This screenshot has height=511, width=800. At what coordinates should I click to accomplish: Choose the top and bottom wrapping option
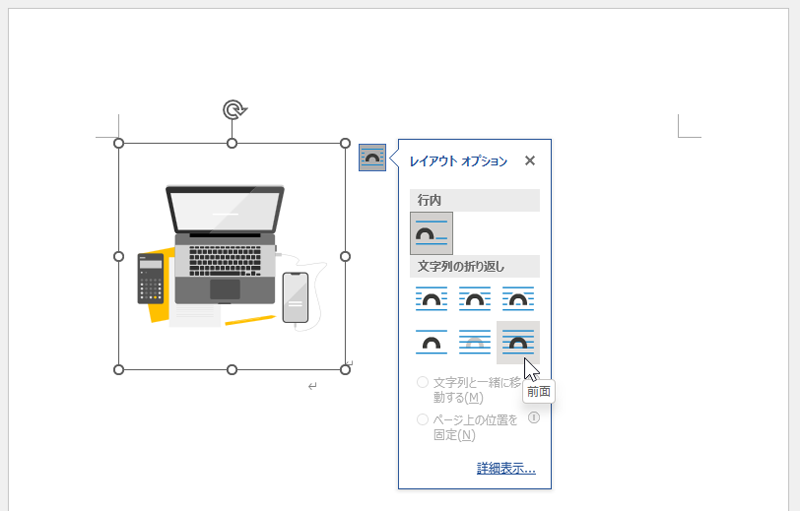(431, 342)
